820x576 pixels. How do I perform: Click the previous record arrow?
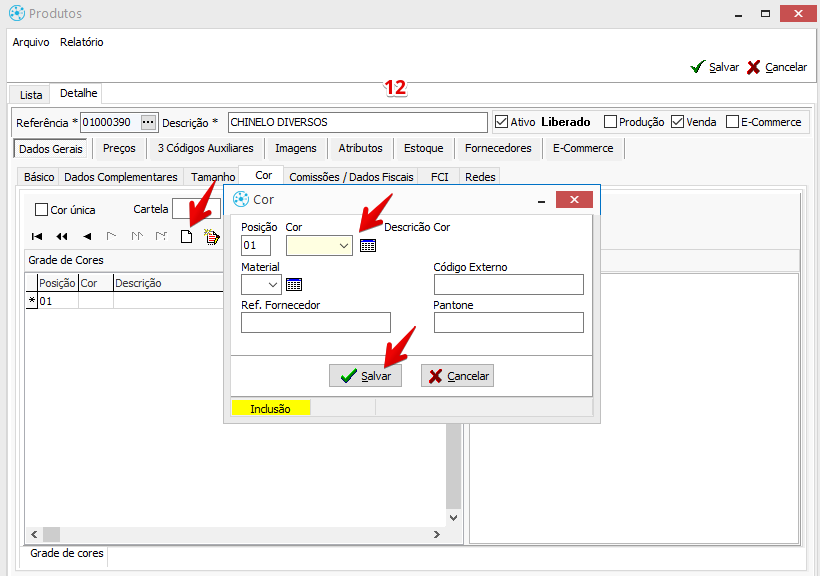point(87,237)
